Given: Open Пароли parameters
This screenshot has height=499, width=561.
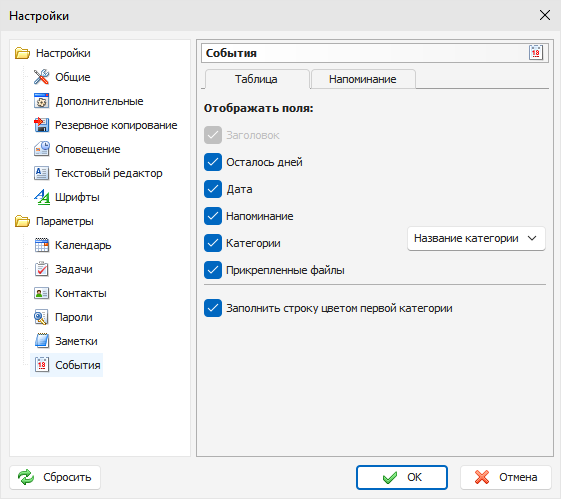Looking at the screenshot, I should coord(74,317).
